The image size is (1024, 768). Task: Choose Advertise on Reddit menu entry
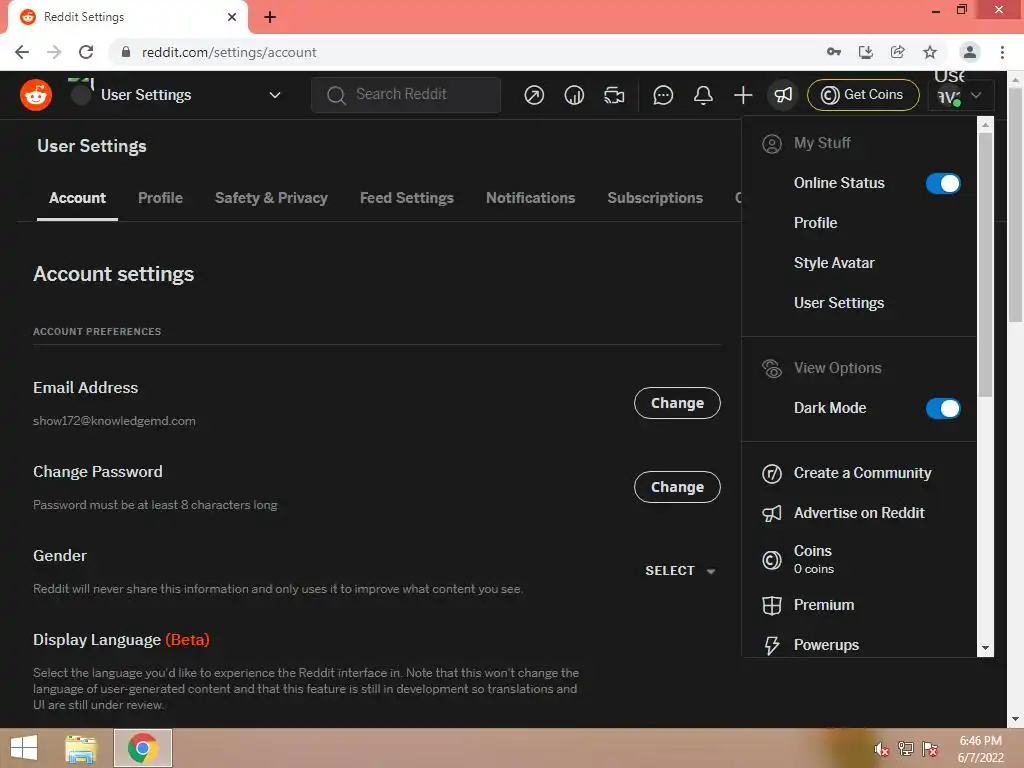tap(859, 513)
